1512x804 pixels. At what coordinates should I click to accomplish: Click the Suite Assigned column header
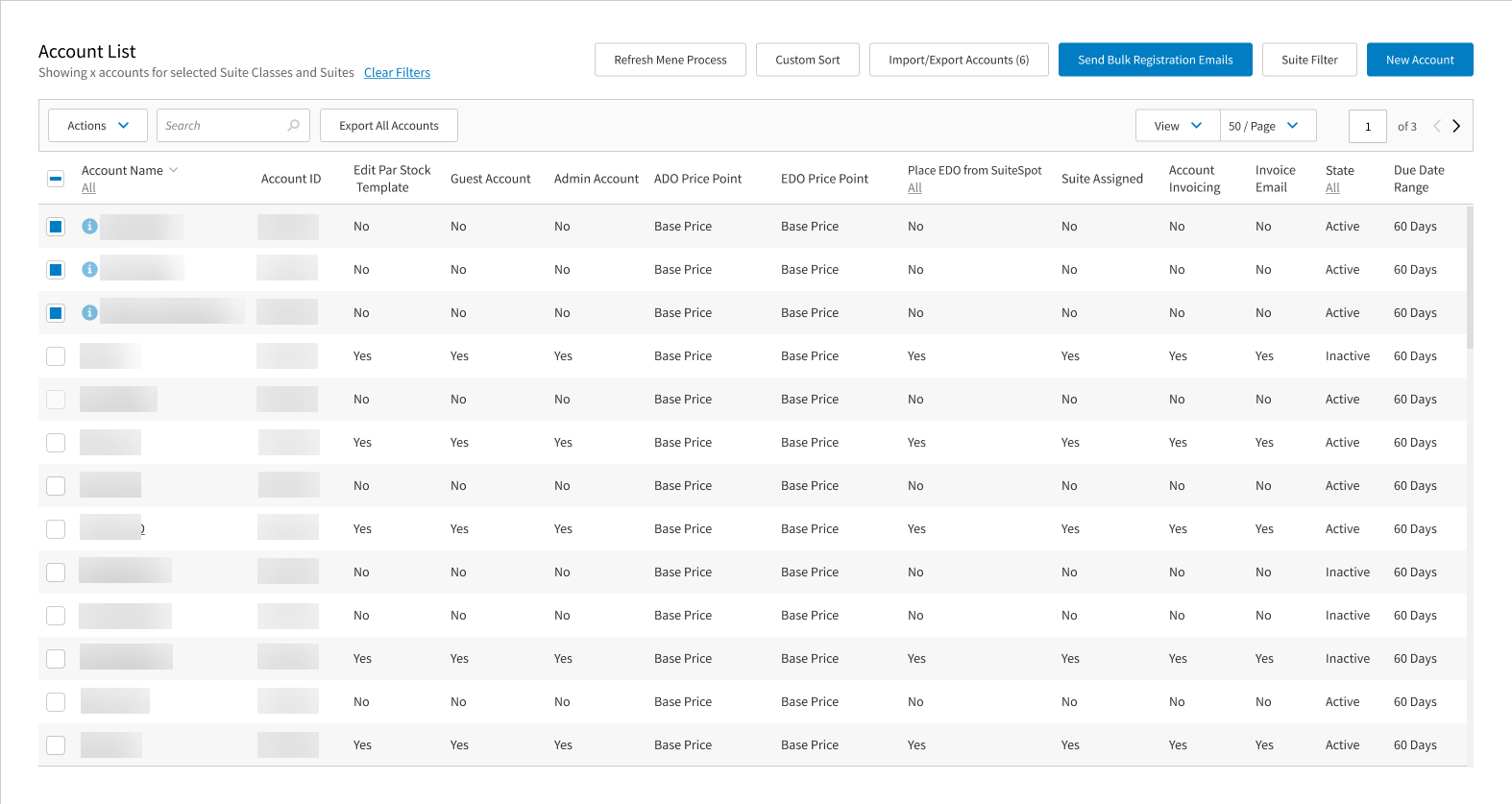click(x=1102, y=179)
